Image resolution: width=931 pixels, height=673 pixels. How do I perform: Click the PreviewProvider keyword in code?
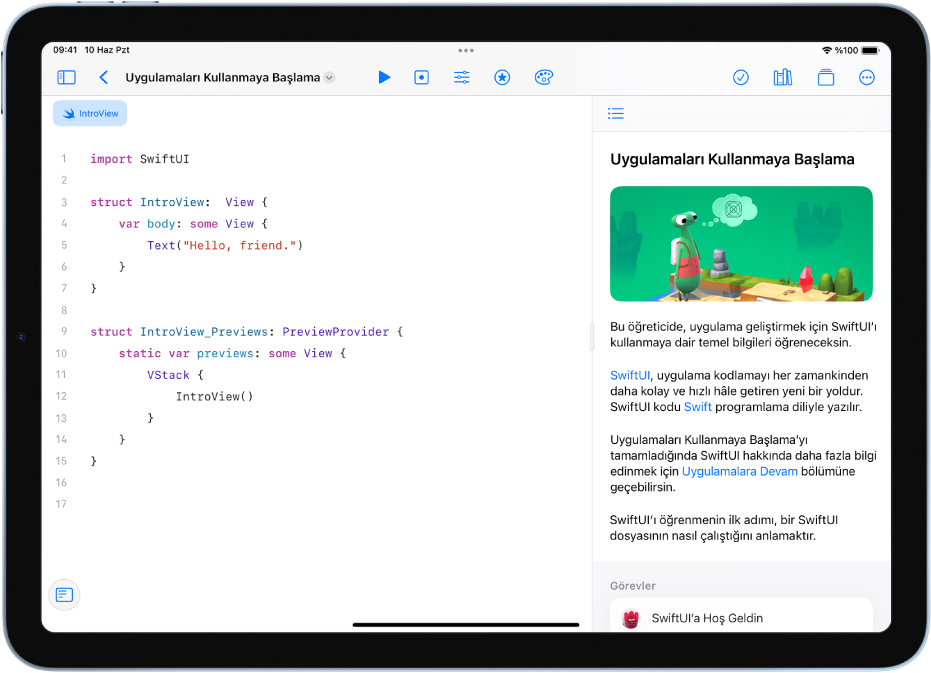tap(335, 332)
